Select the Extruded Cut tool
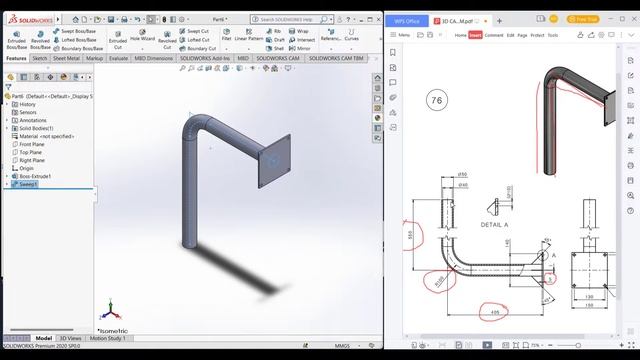 point(118,40)
